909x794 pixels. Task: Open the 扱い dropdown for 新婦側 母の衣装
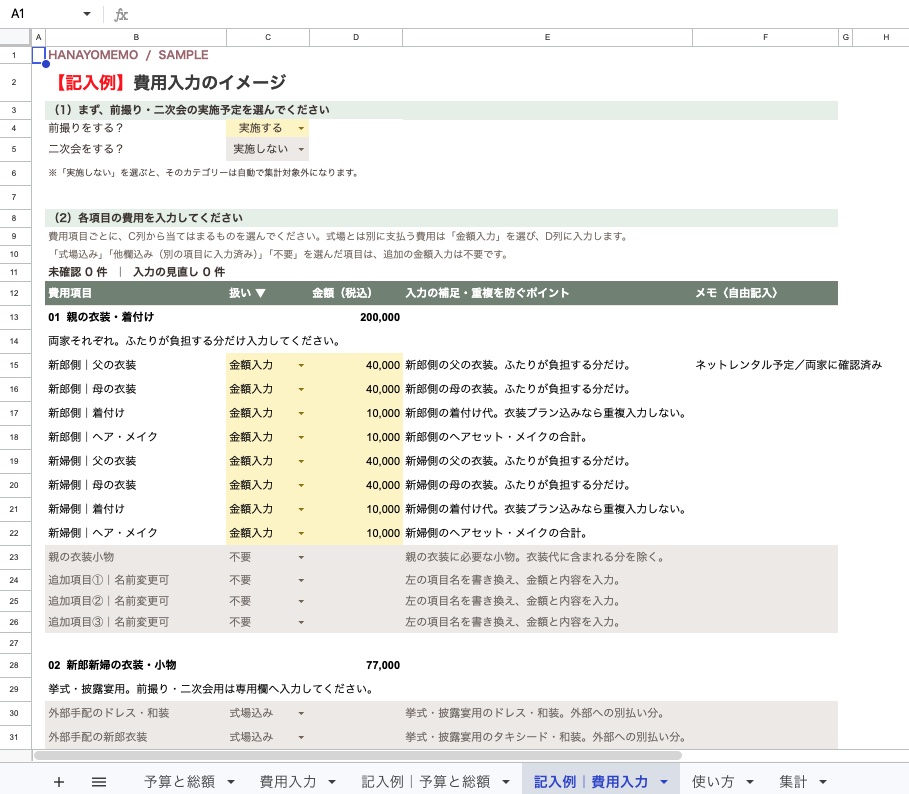click(301, 485)
